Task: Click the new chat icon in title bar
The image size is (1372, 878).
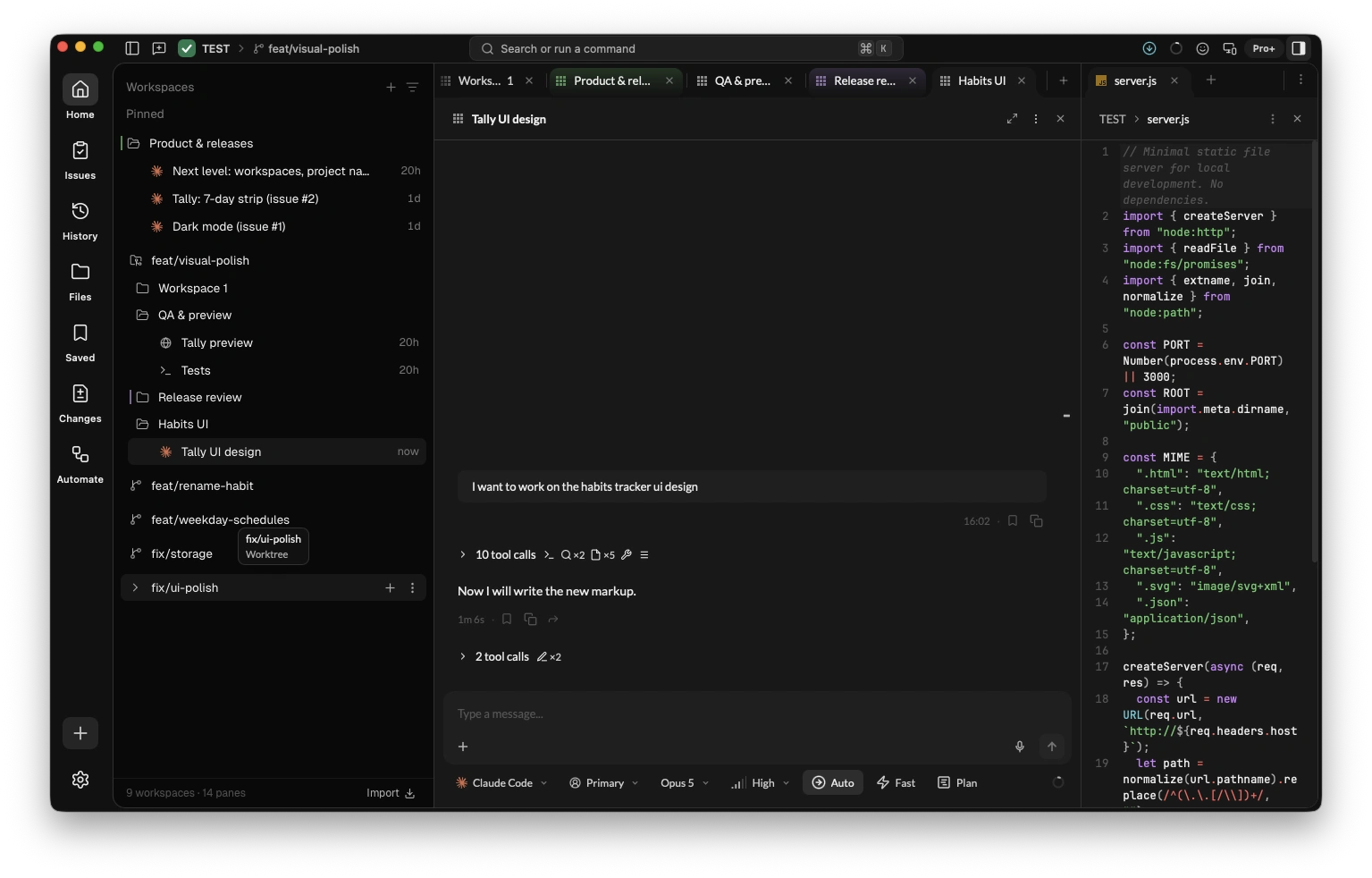Action: pyautogui.click(x=159, y=48)
